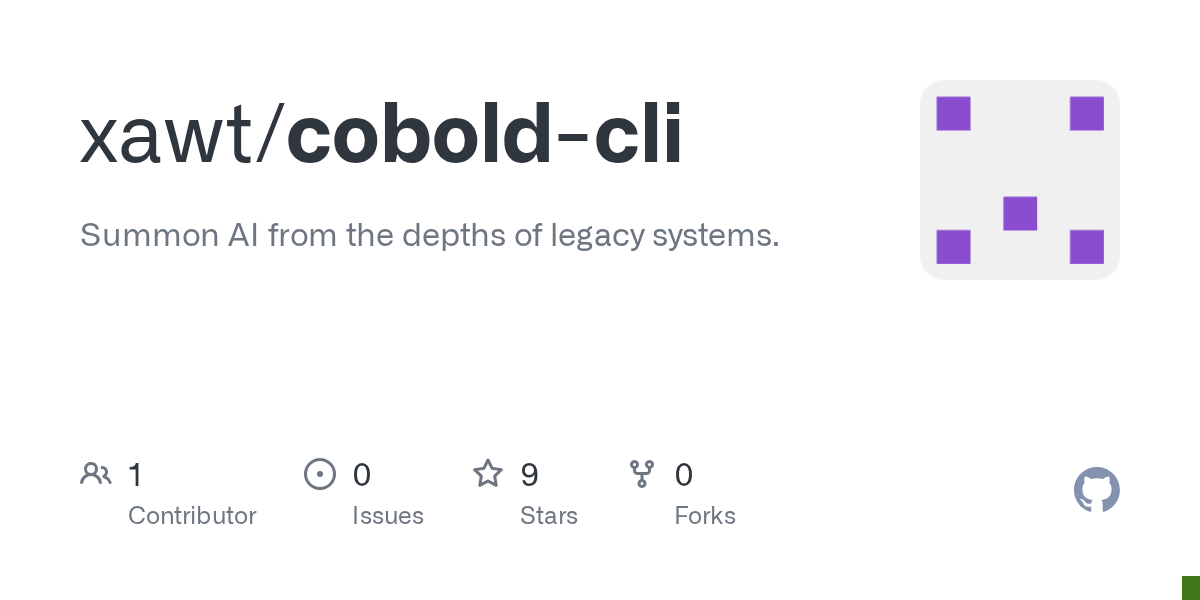Image resolution: width=1200 pixels, height=600 pixels.
Task: Select the Stars label
Action: [x=548, y=516]
